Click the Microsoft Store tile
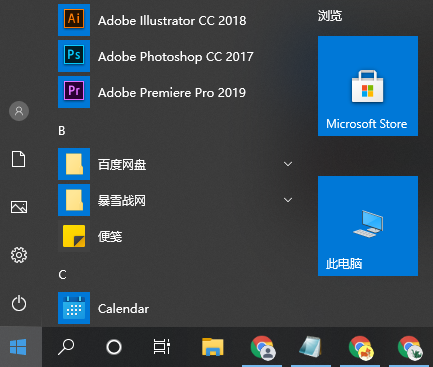Viewport: 433px width, 367px height. tap(368, 86)
